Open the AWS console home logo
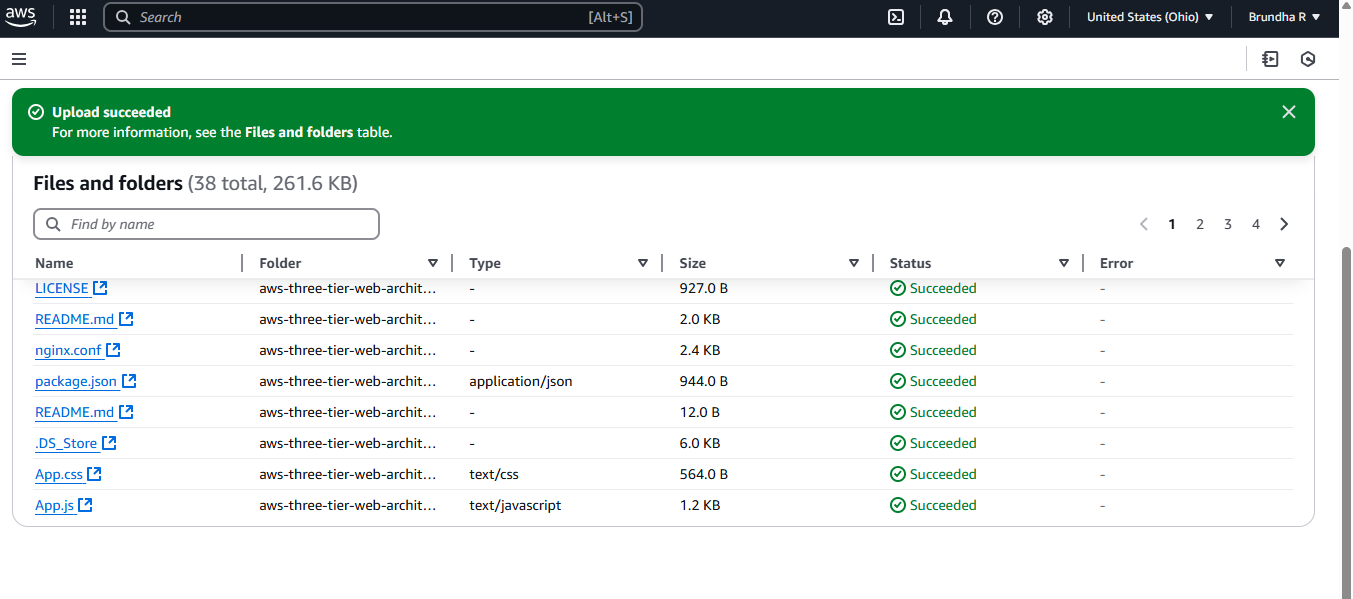The width and height of the screenshot is (1353, 599). pyautogui.click(x=21, y=17)
